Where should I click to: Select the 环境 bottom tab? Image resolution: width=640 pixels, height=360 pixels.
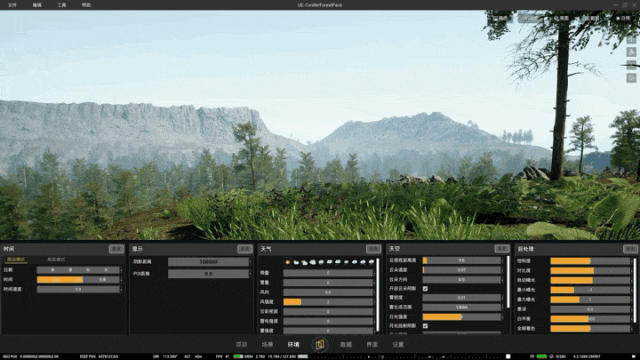[293, 344]
